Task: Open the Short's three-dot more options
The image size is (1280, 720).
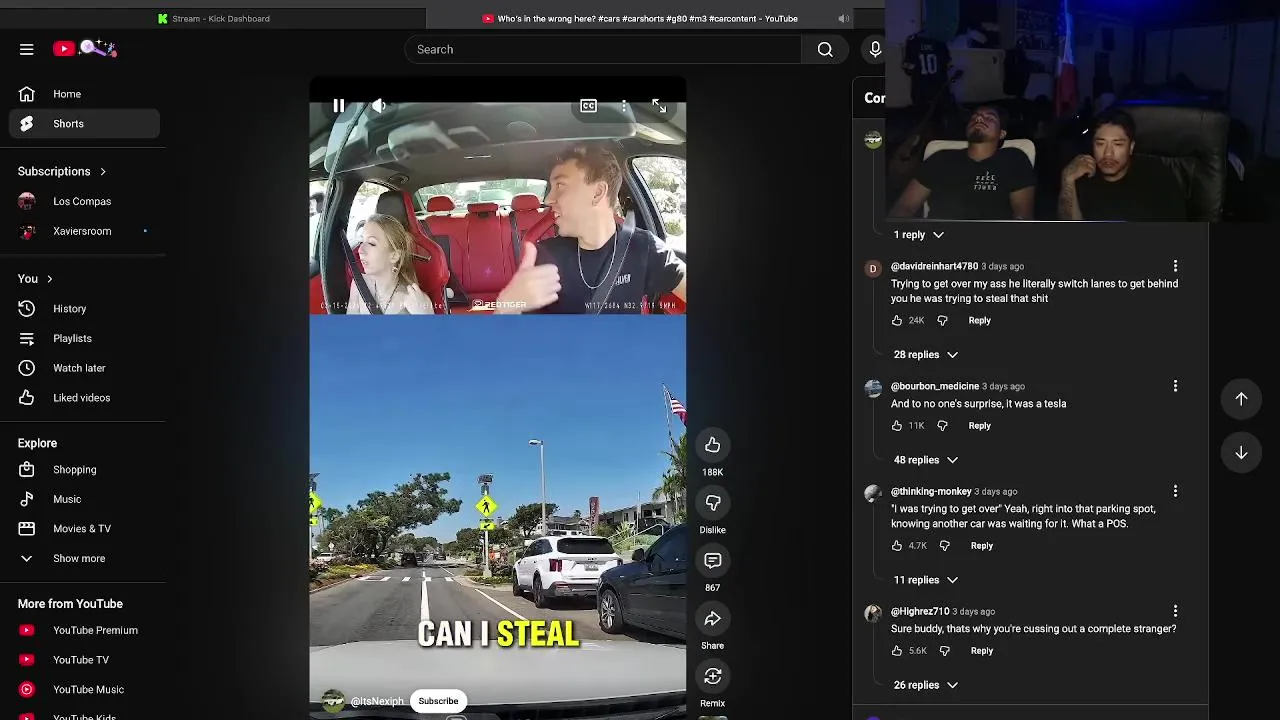Action: pyautogui.click(x=624, y=106)
